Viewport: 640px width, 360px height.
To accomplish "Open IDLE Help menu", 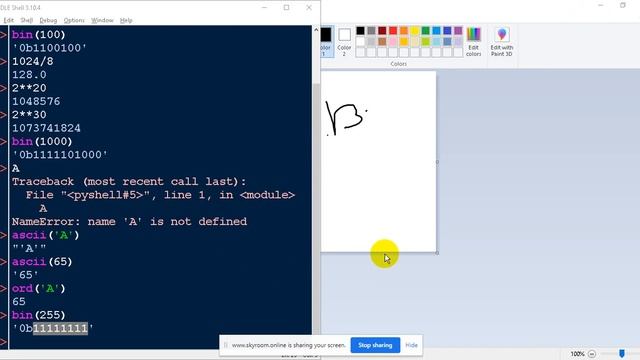I will [126, 20].
